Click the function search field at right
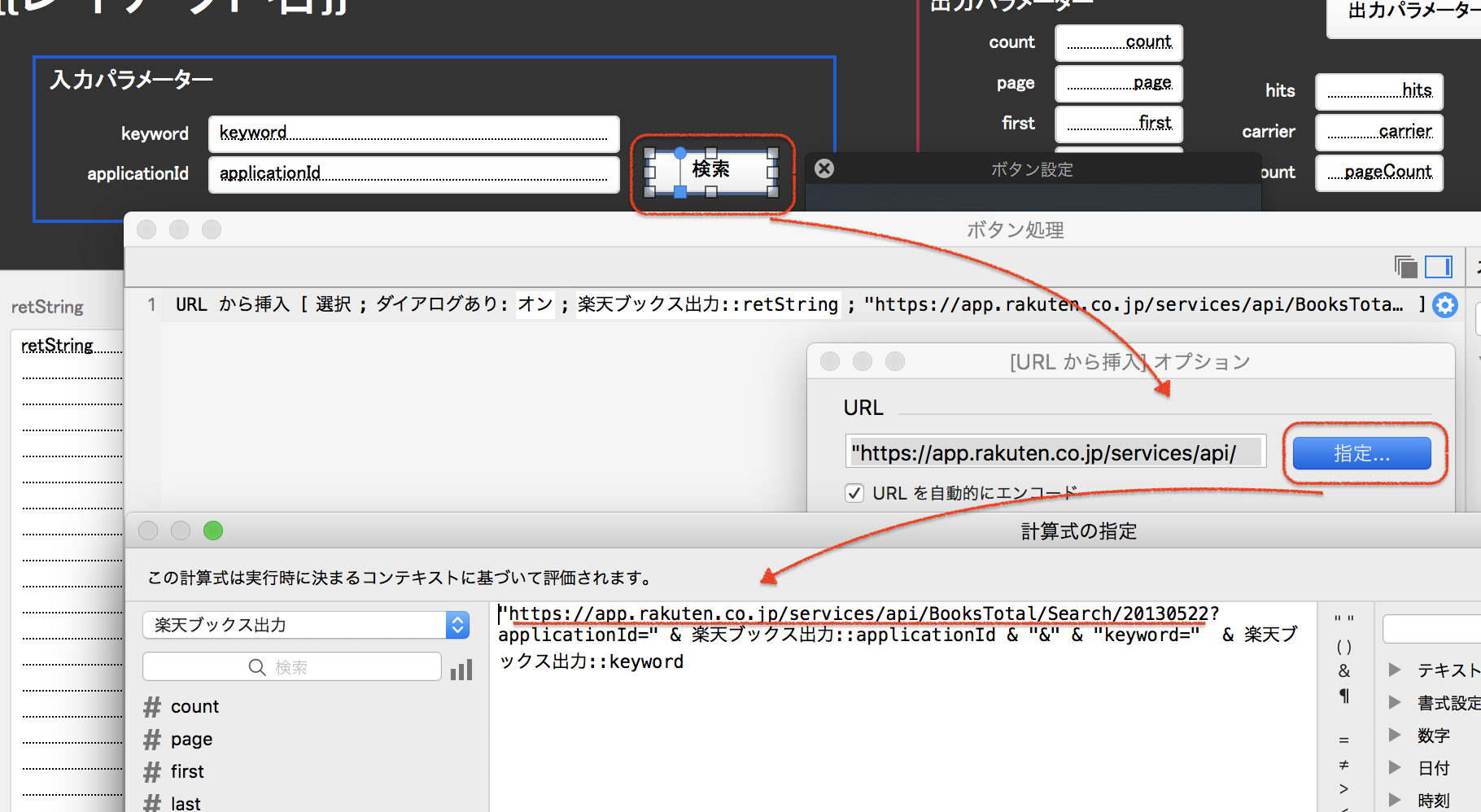The height and width of the screenshot is (812, 1481). pyautogui.click(x=1432, y=628)
